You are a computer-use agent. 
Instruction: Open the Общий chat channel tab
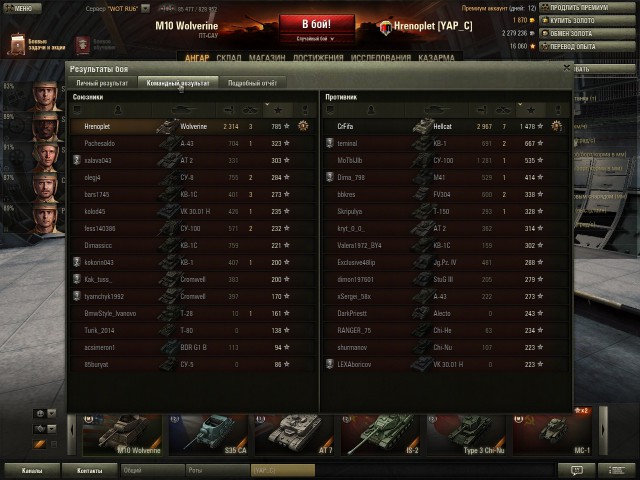pyautogui.click(x=152, y=470)
